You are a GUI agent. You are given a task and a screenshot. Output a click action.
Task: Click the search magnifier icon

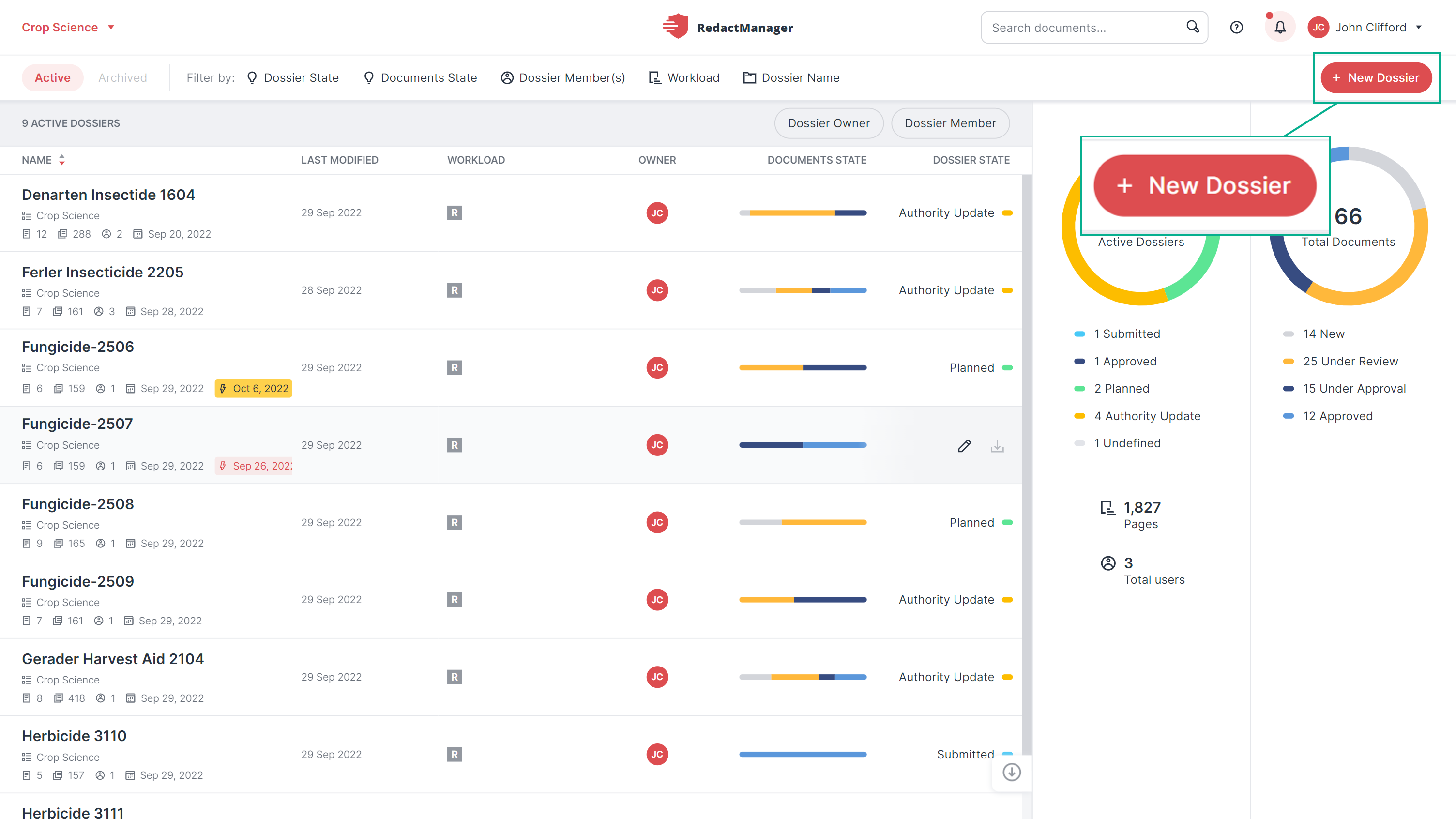1193,27
